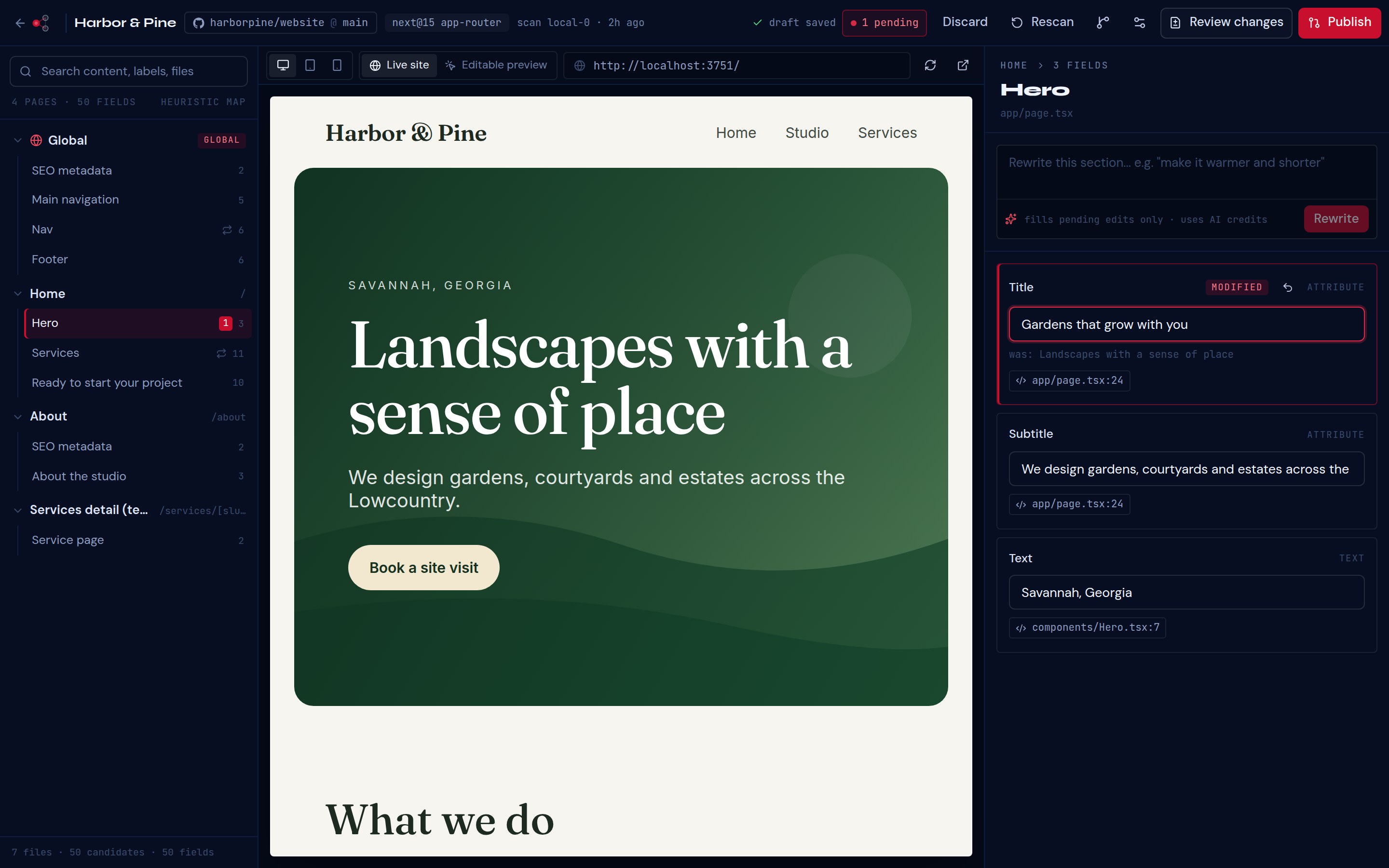Click sync icon on Services row

(x=221, y=353)
